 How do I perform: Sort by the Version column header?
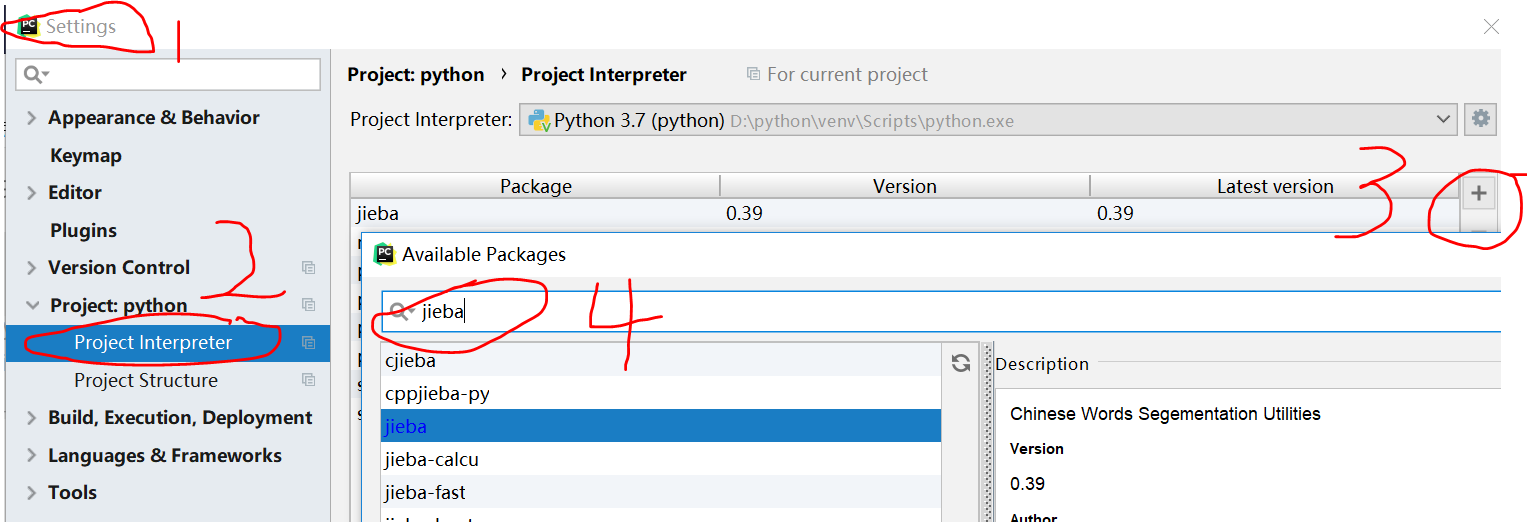[905, 186]
